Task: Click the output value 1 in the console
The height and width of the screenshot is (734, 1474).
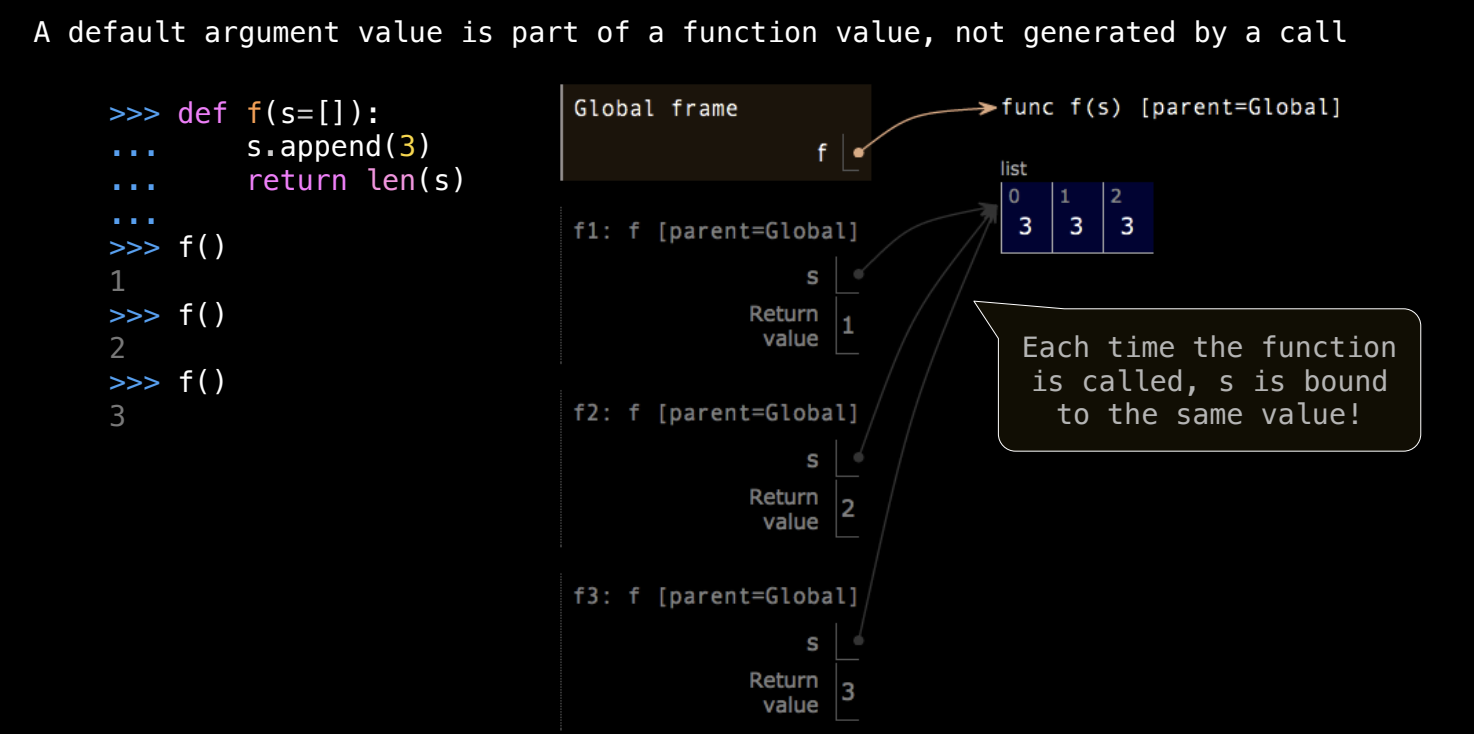Action: [118, 282]
